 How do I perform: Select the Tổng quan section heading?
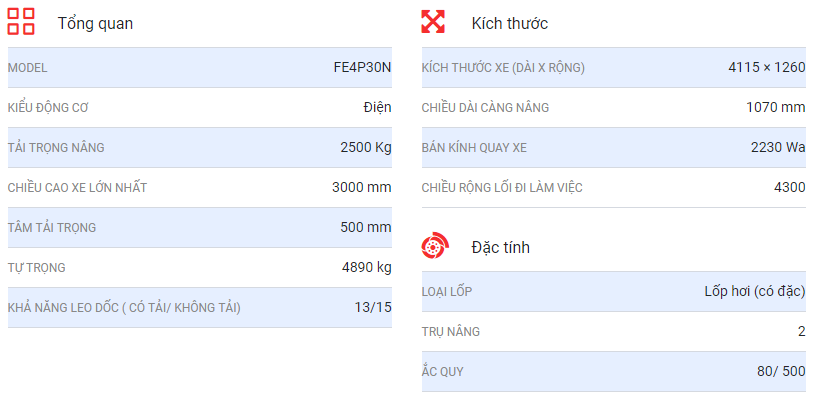click(x=95, y=23)
